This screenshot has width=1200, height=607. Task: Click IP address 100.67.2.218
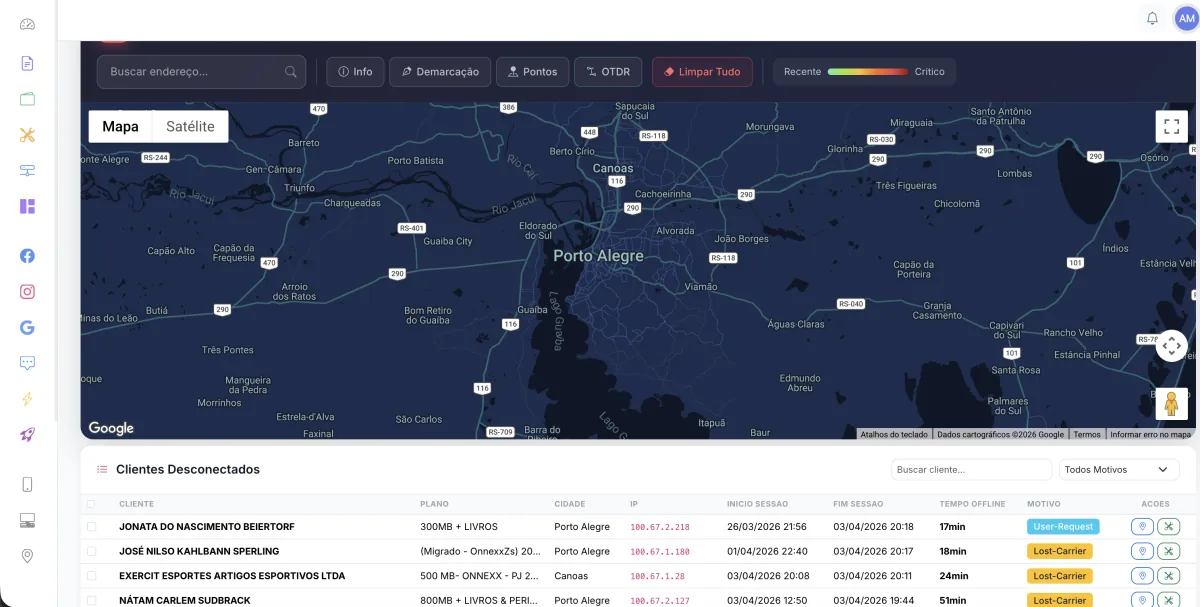pos(660,527)
